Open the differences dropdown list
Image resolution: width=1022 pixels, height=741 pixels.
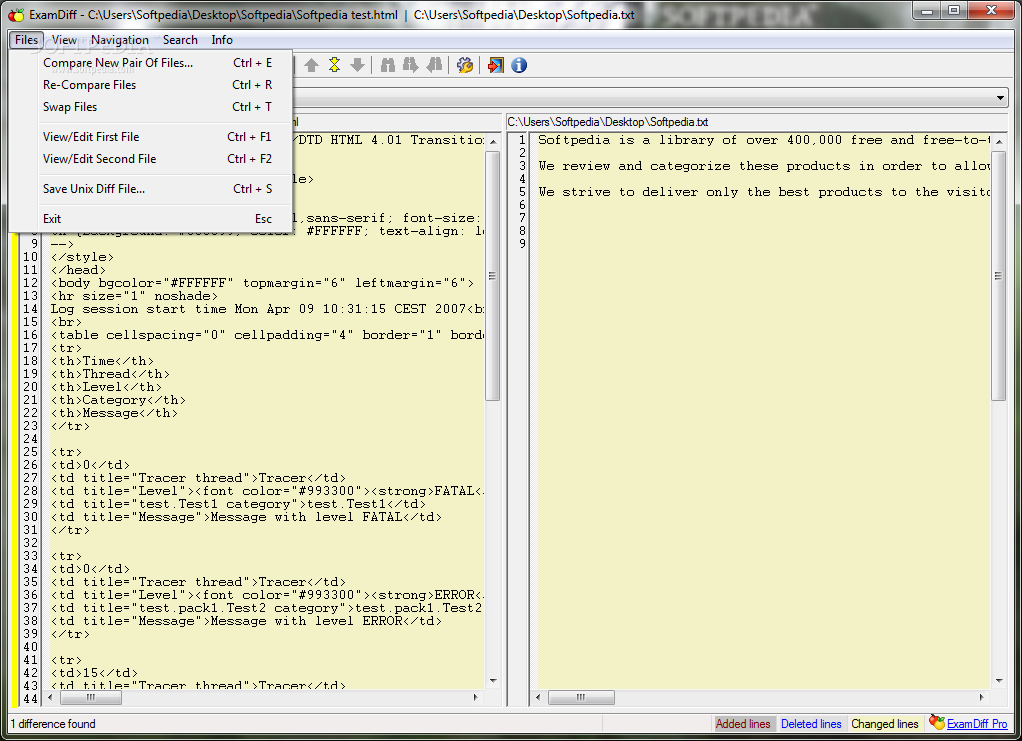pyautogui.click(x=1000, y=98)
